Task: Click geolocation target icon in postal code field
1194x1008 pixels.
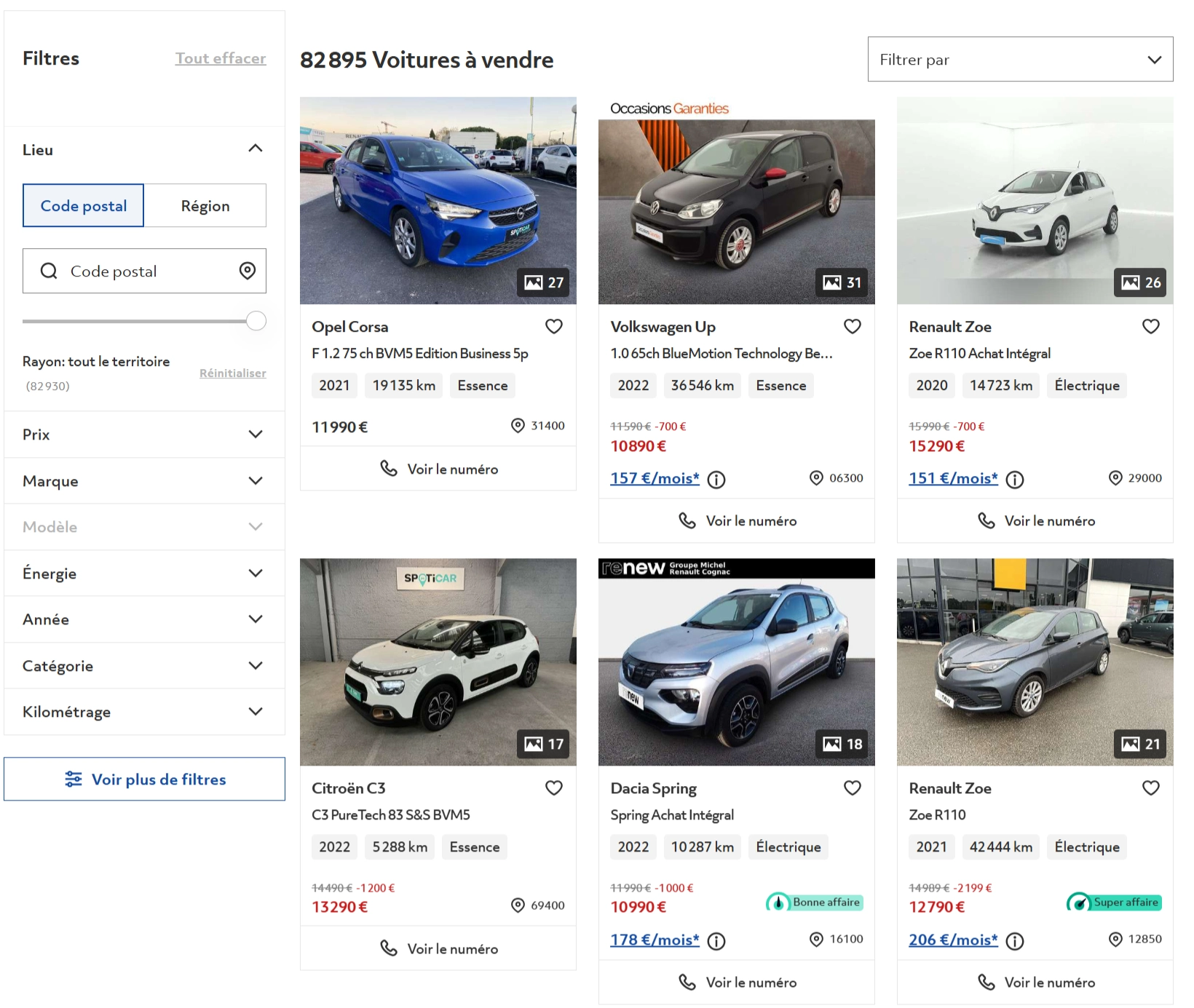Action: coord(248,271)
